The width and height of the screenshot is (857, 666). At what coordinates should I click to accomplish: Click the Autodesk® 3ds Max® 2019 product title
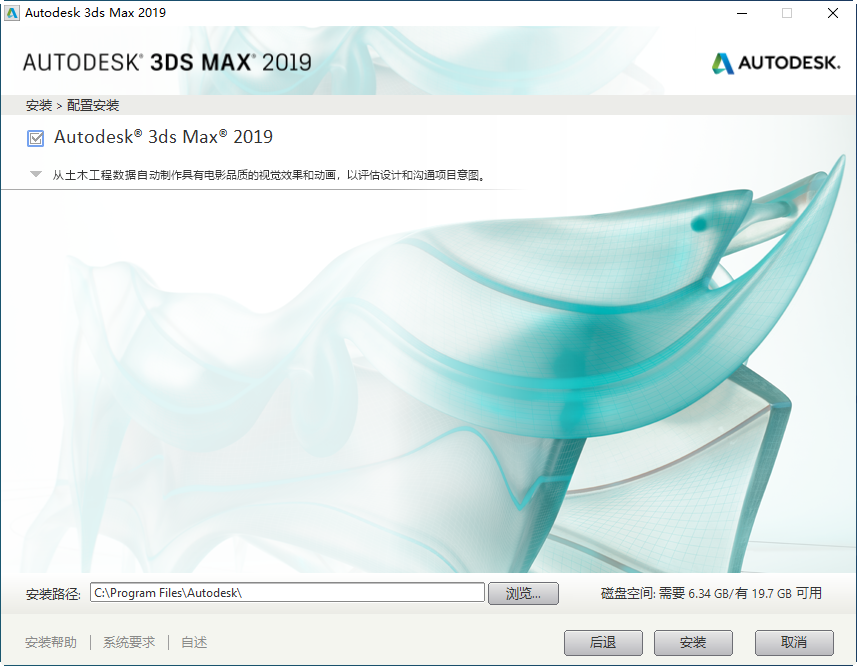tap(163, 137)
